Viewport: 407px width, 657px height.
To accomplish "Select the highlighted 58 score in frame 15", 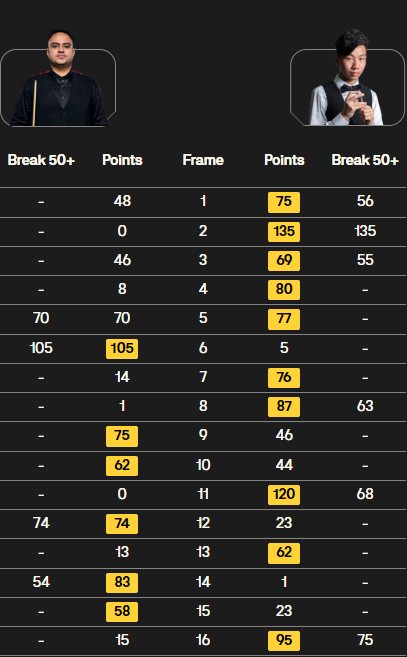I will tap(122, 611).
